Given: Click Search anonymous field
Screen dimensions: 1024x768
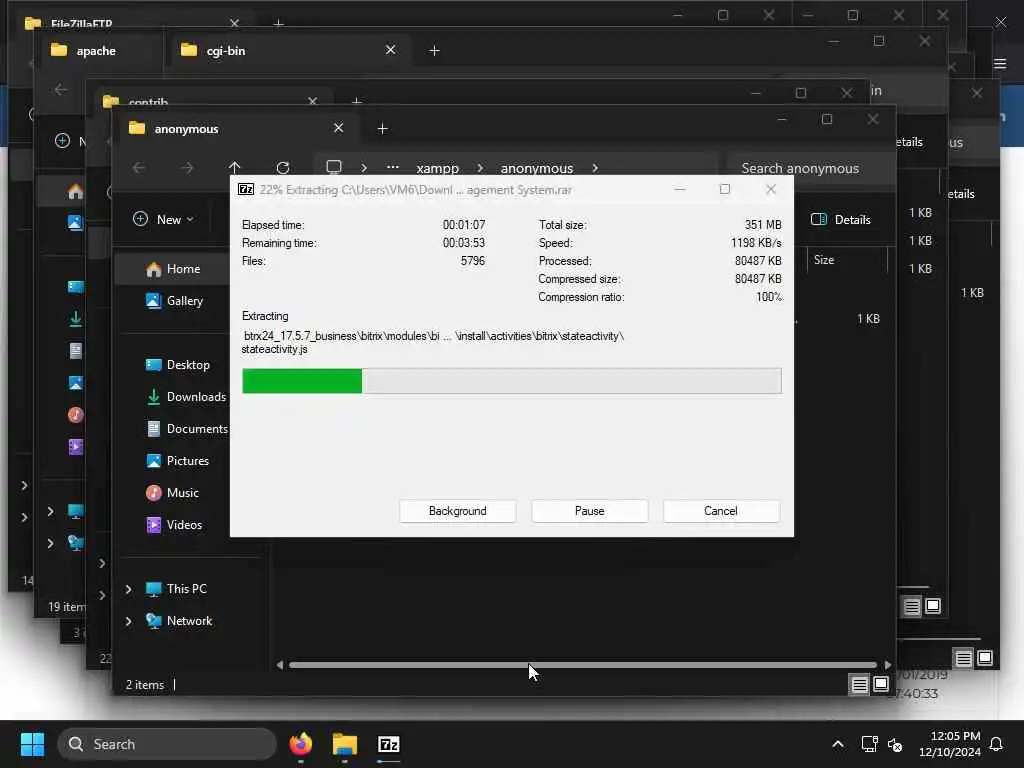Looking at the screenshot, I should click(810, 168).
